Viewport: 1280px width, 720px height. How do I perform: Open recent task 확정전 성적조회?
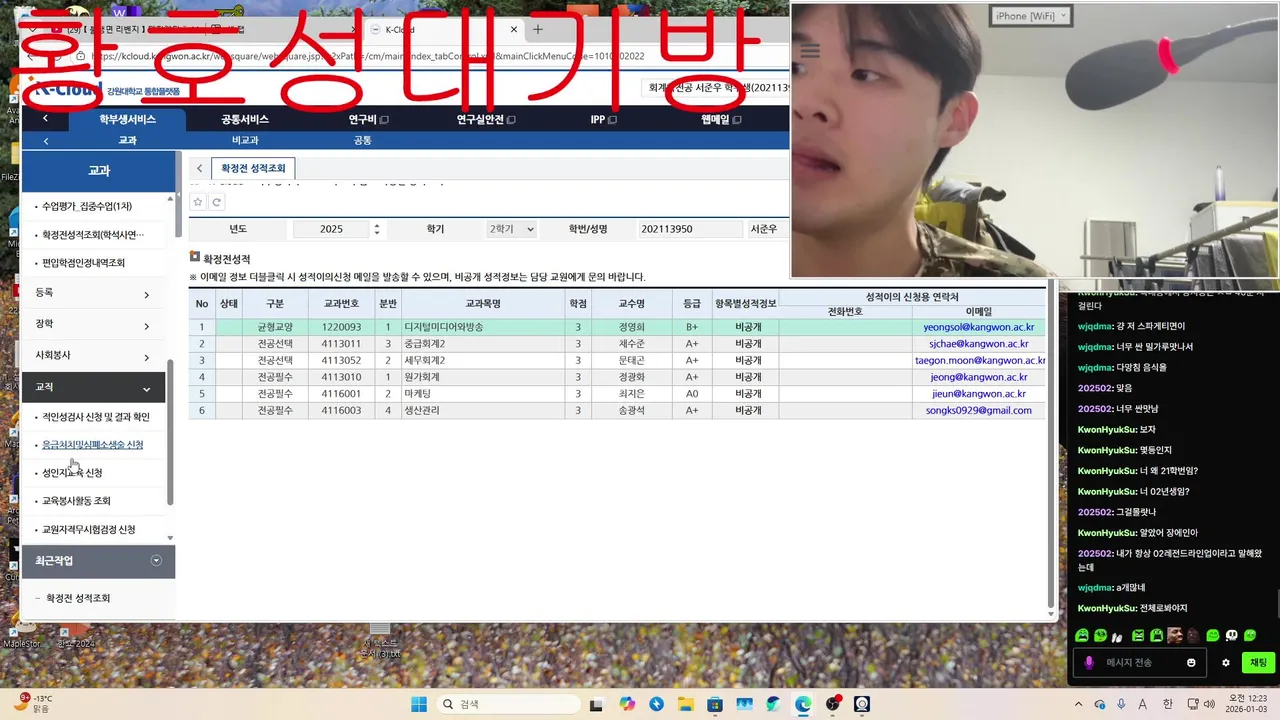(x=78, y=598)
